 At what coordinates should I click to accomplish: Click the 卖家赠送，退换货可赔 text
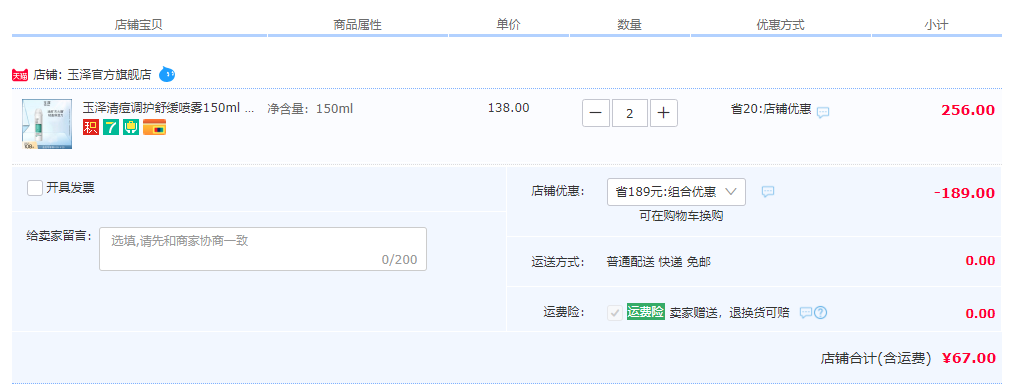pos(729,313)
